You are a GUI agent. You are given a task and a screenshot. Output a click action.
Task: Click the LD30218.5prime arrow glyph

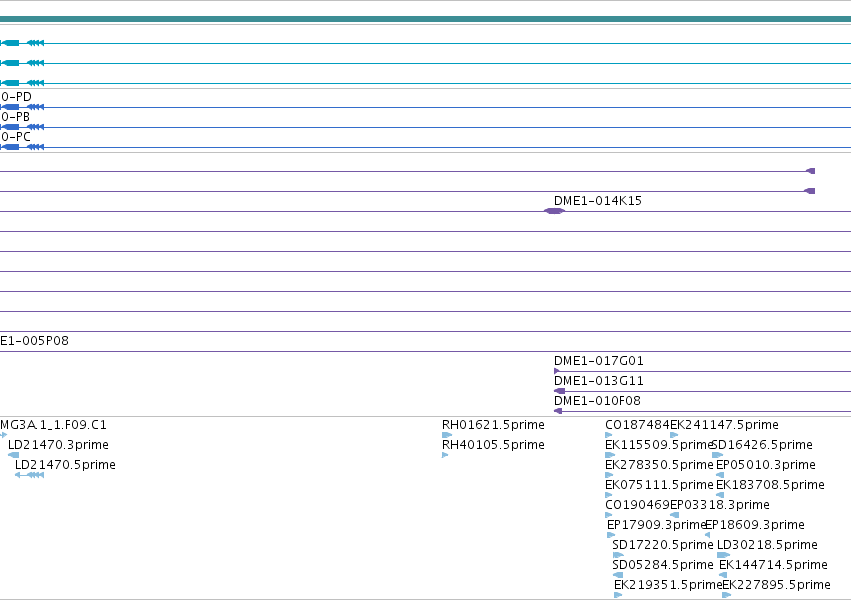pos(723,555)
